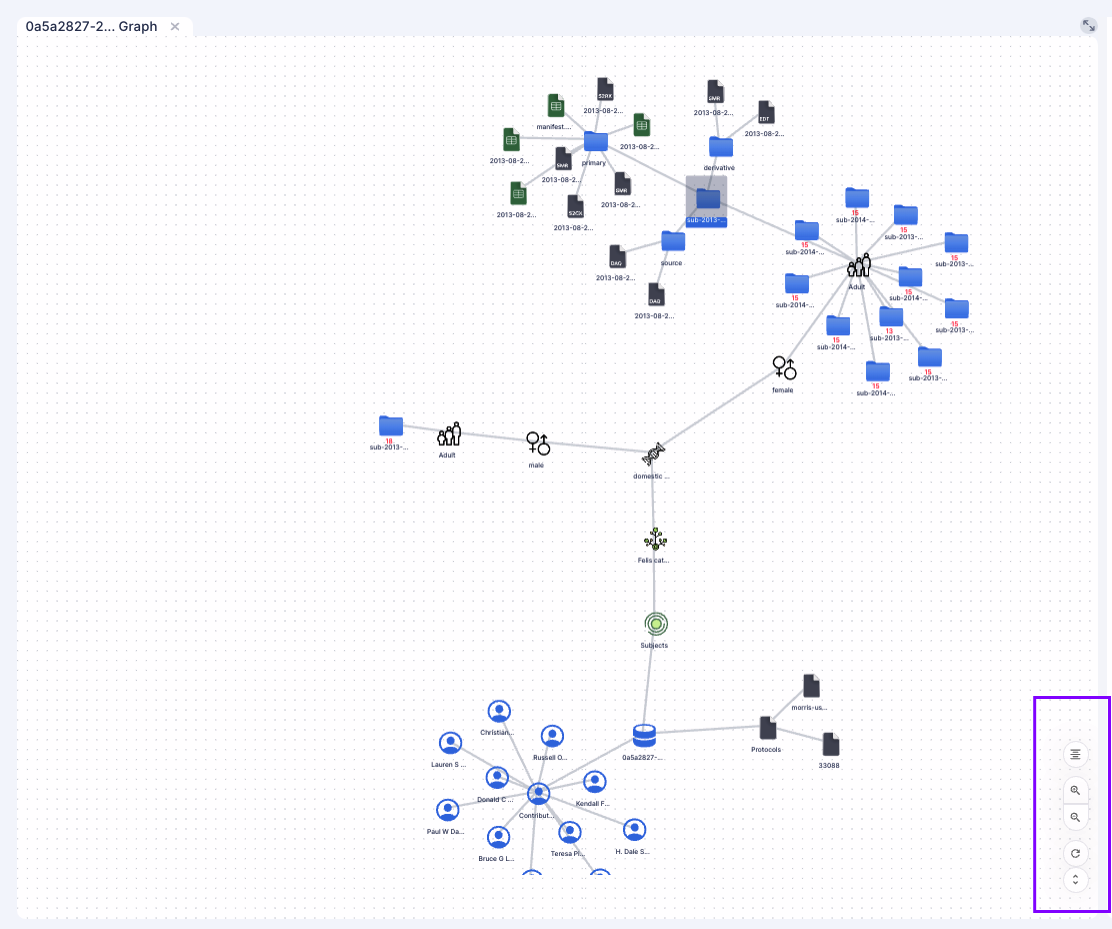This screenshot has height=929, width=1112.
Task: Close the 0a5a2827 Graph tab
Action: tap(175, 27)
